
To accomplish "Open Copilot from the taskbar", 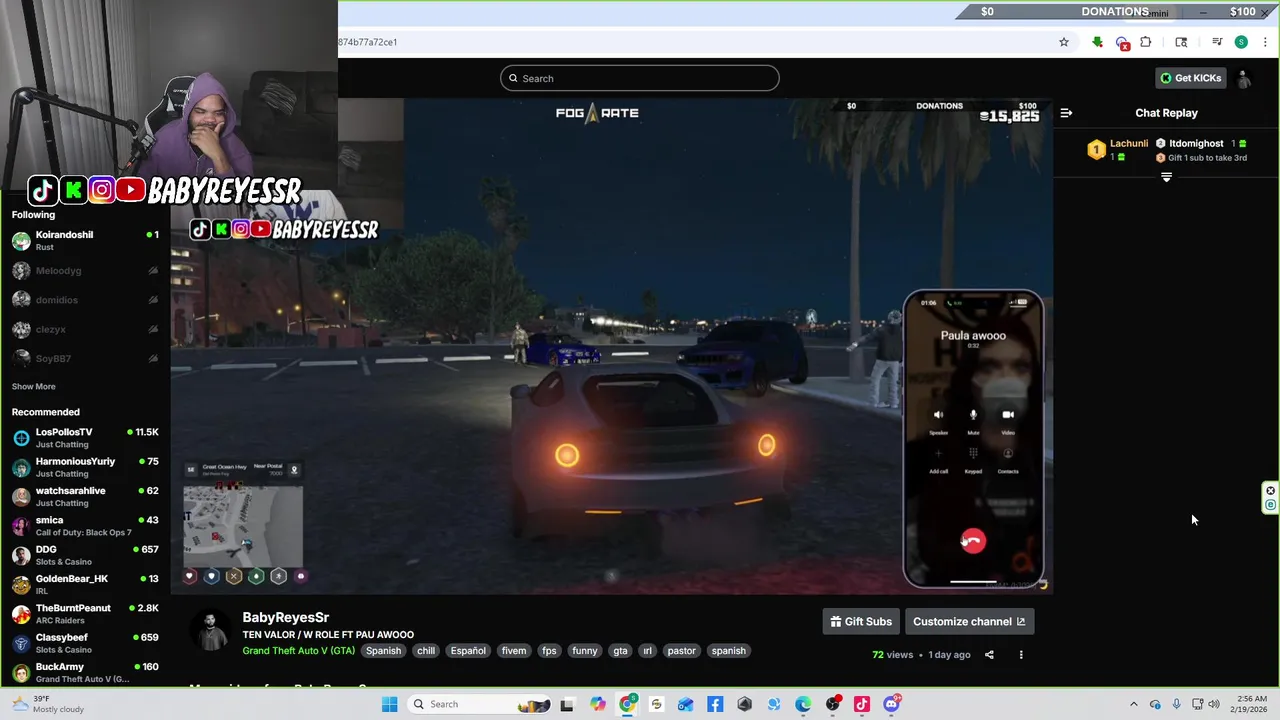I will coord(598,704).
